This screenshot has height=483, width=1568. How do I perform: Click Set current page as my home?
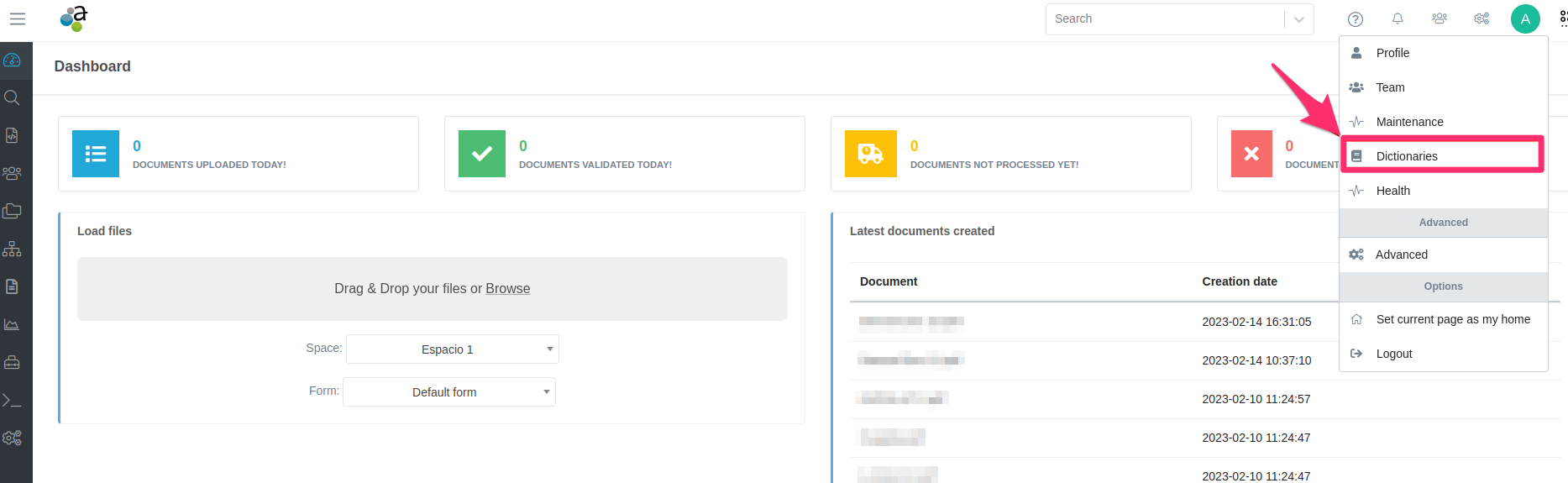[x=1452, y=319]
